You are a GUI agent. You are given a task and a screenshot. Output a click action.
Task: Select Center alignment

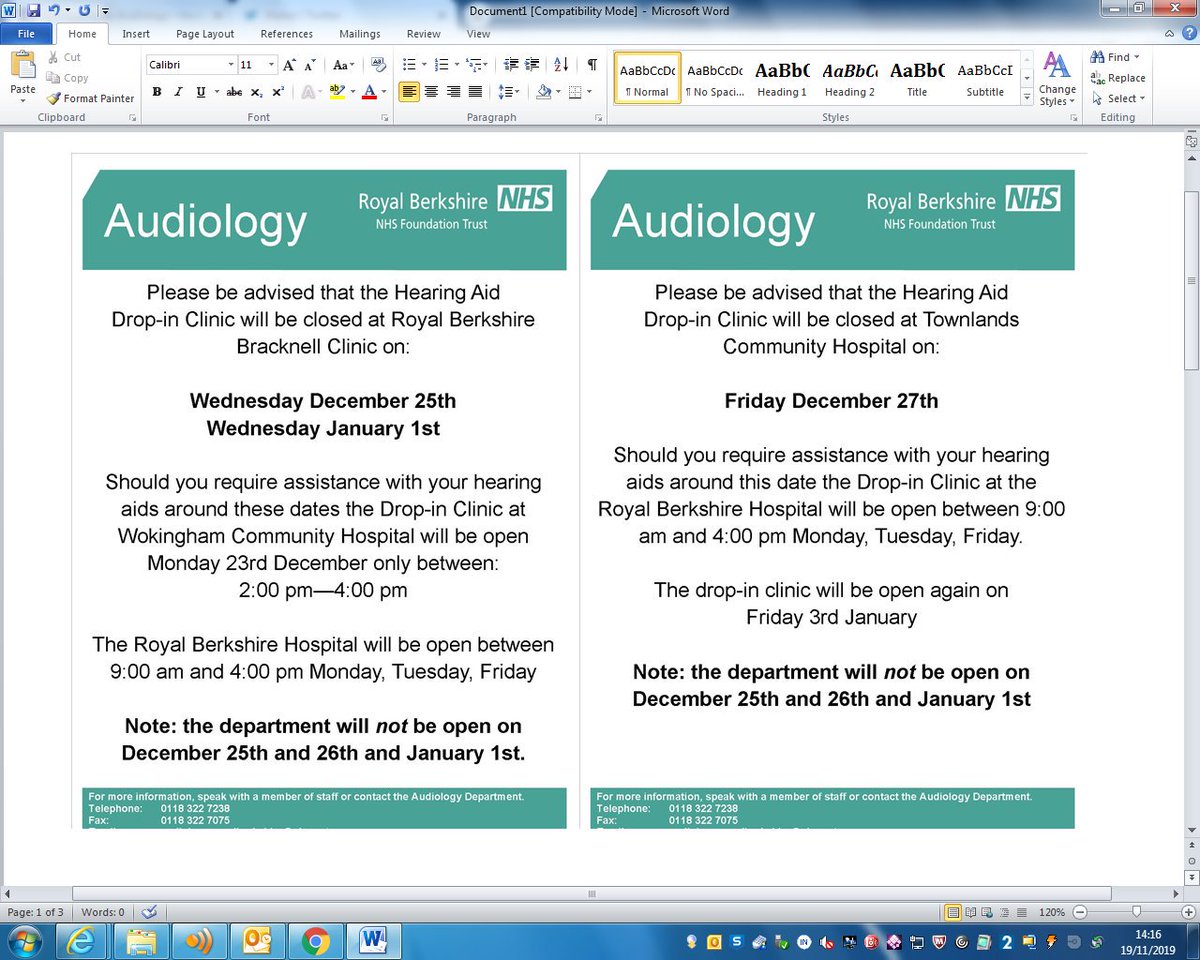pos(431,92)
